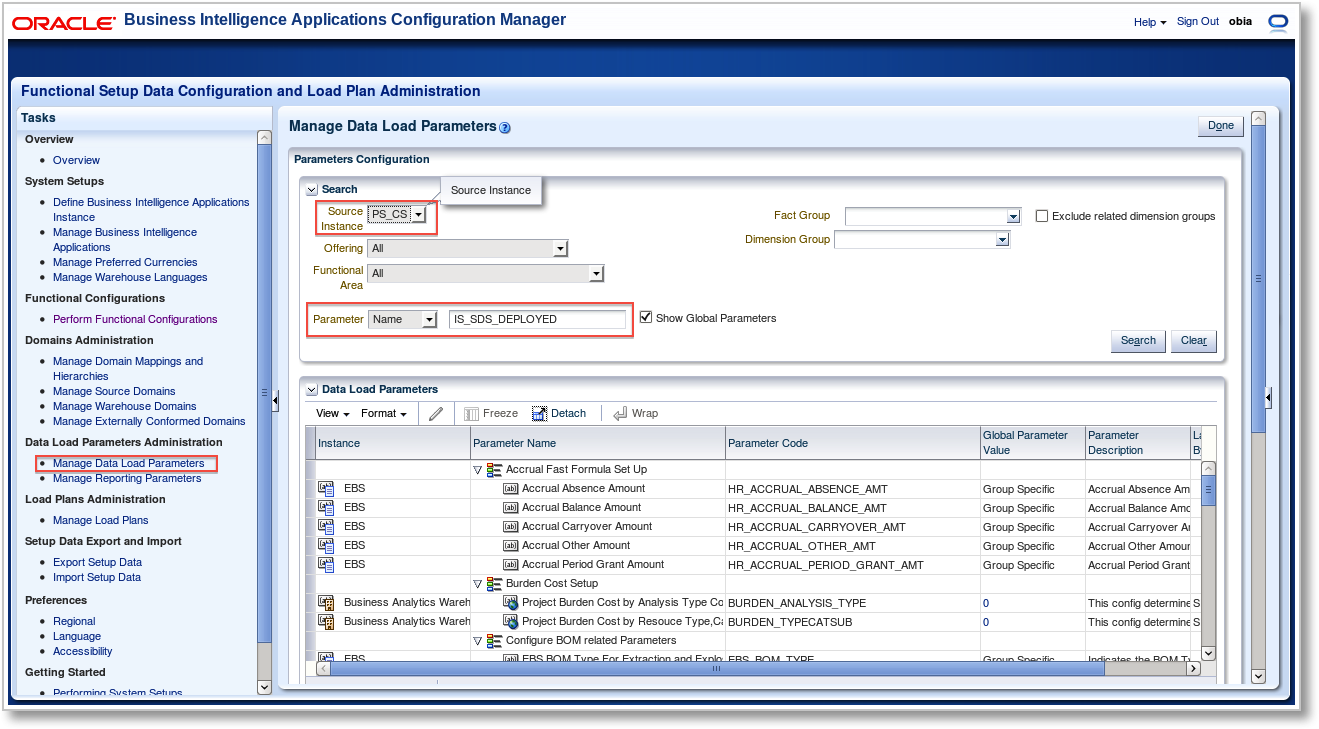Open the Offering dropdown
1319x729 pixels.
coord(560,249)
